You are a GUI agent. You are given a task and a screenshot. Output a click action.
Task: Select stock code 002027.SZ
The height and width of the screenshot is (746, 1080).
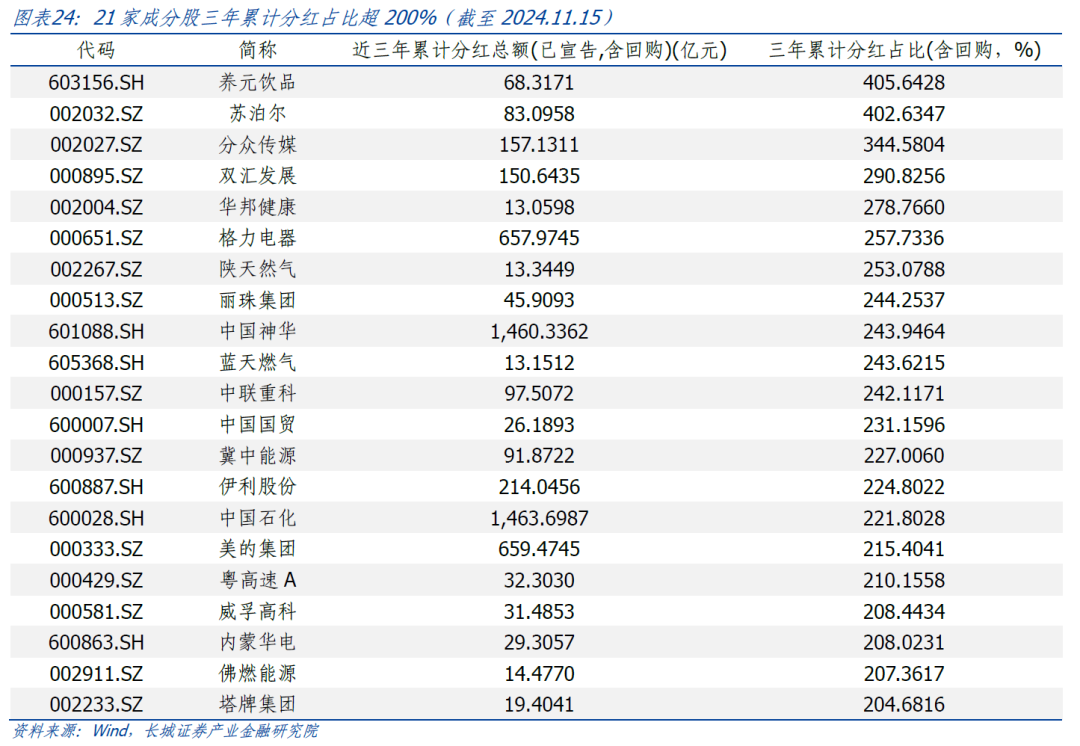point(96,145)
